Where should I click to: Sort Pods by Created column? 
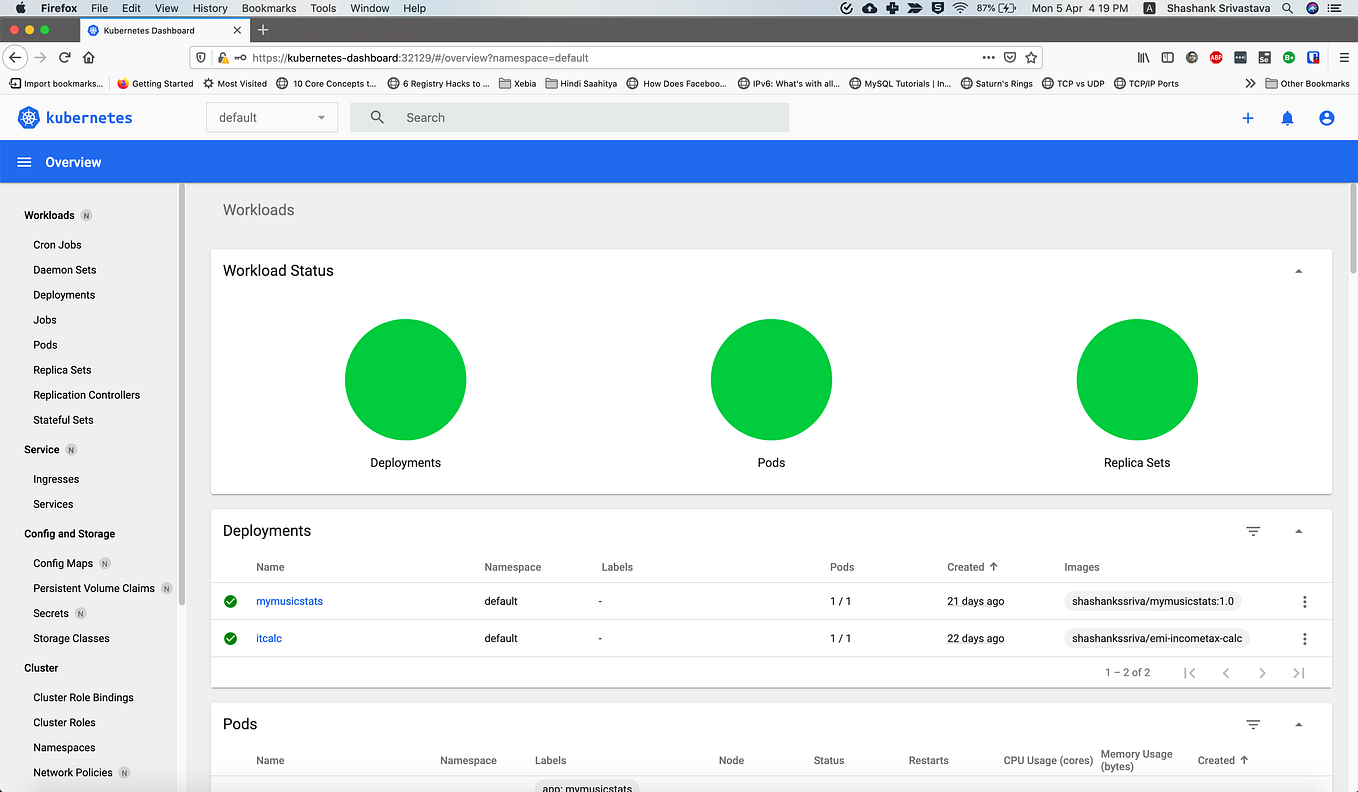[1223, 760]
